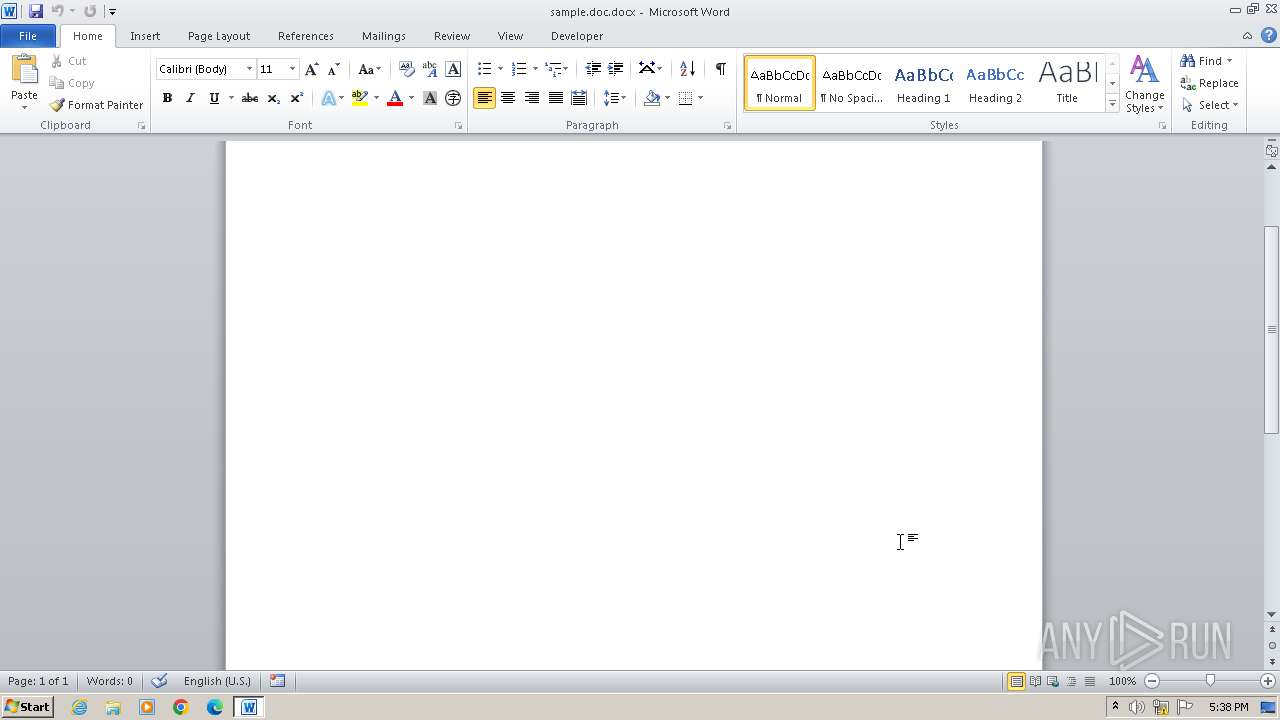Viewport: 1280px width, 720px height.
Task: Click the Grow Font icon
Action: click(312, 69)
